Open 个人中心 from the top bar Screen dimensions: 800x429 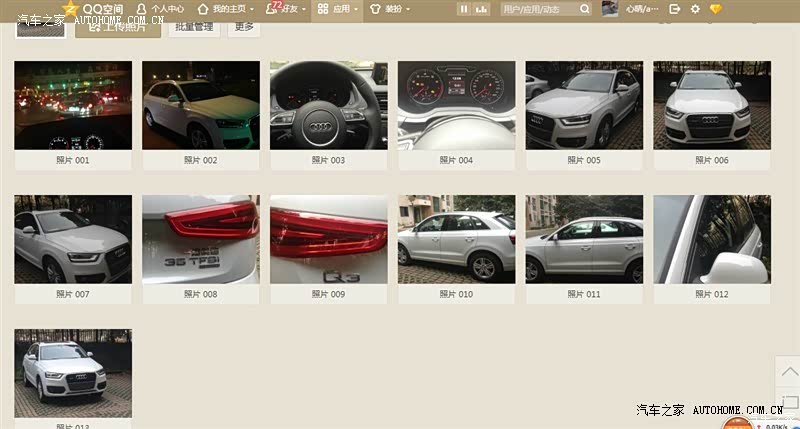tap(160, 9)
